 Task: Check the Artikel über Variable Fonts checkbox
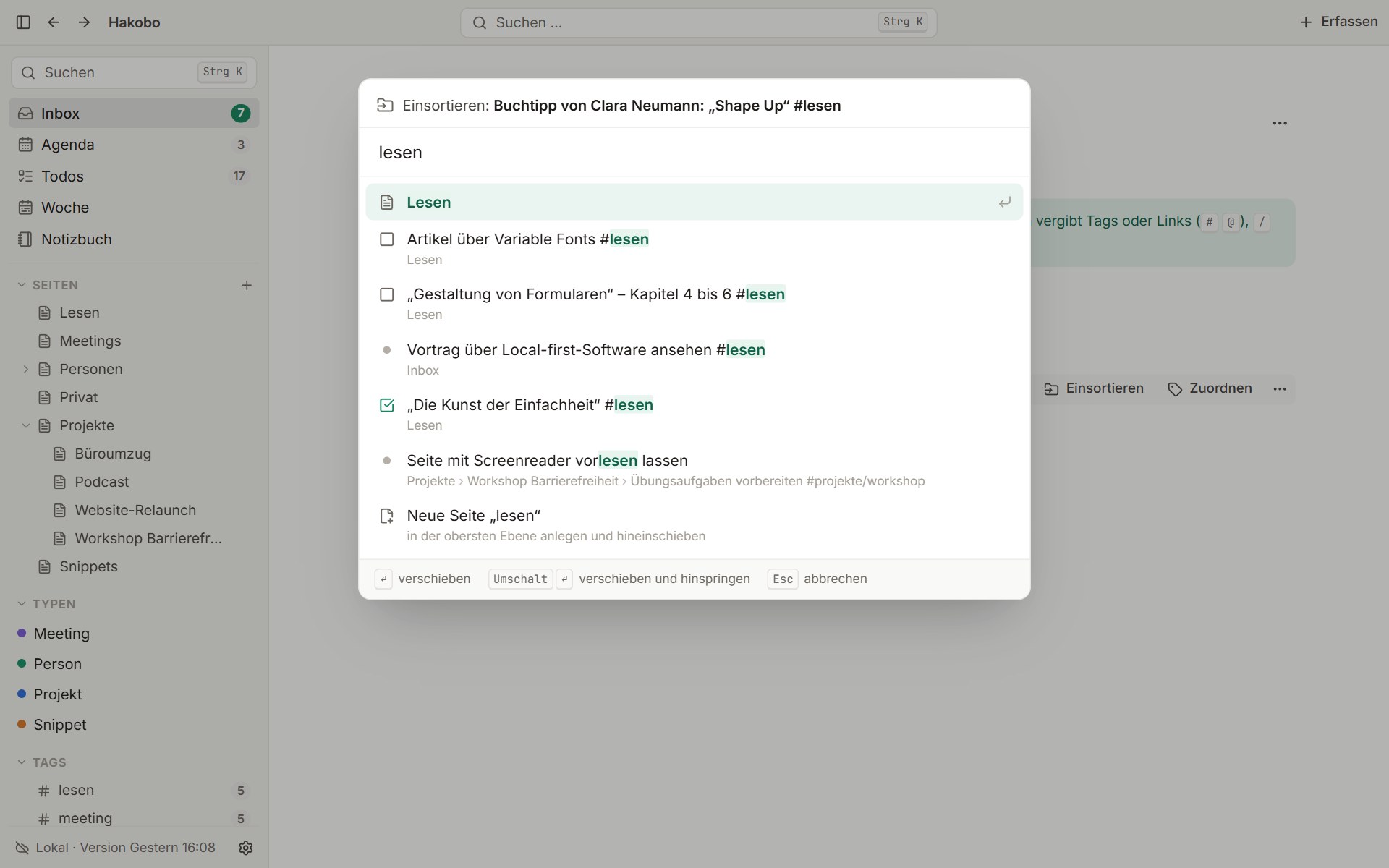[387, 239]
